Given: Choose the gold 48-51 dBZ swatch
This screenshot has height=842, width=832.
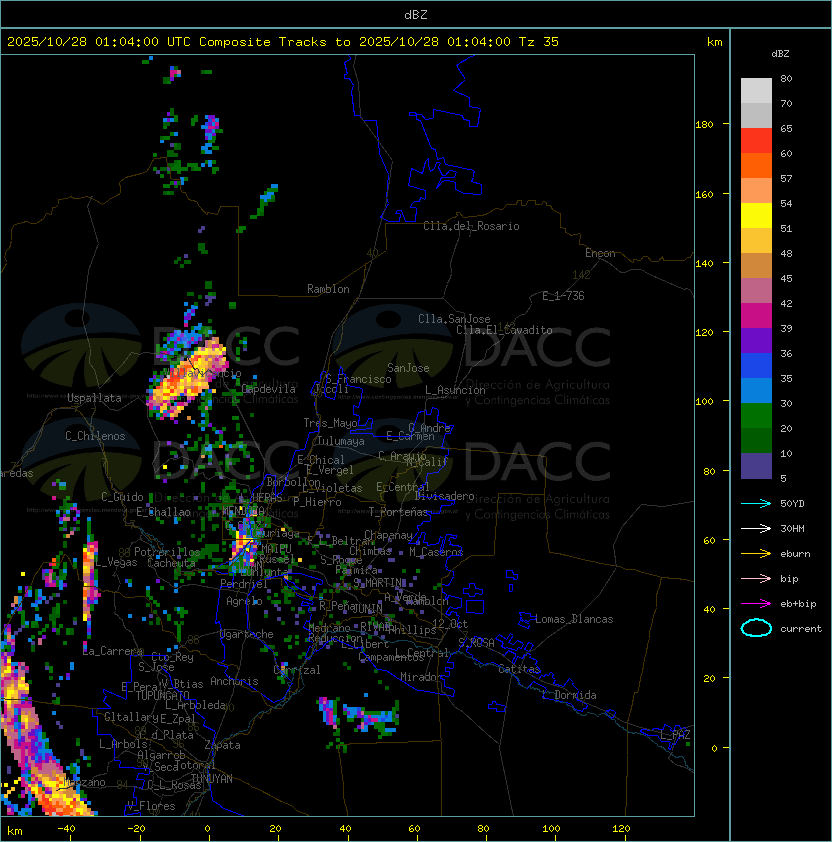Looking at the screenshot, I should pos(756,241).
